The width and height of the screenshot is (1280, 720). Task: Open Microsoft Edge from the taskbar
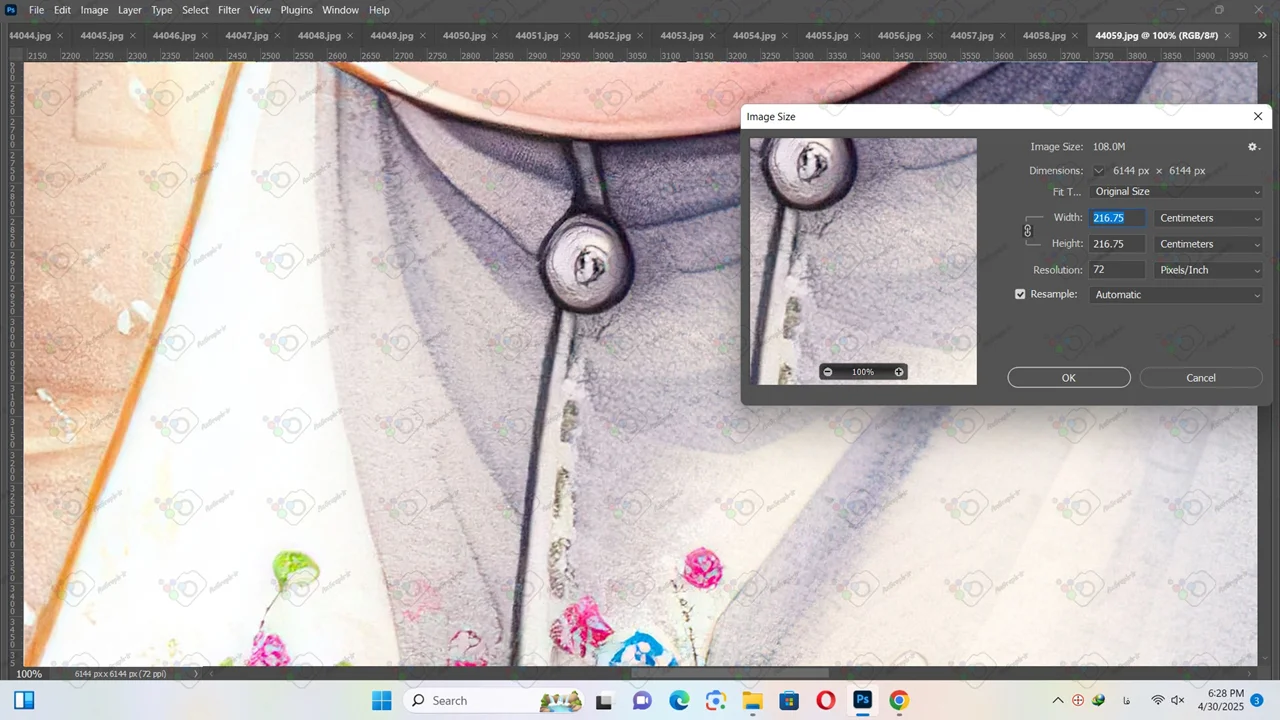point(679,701)
